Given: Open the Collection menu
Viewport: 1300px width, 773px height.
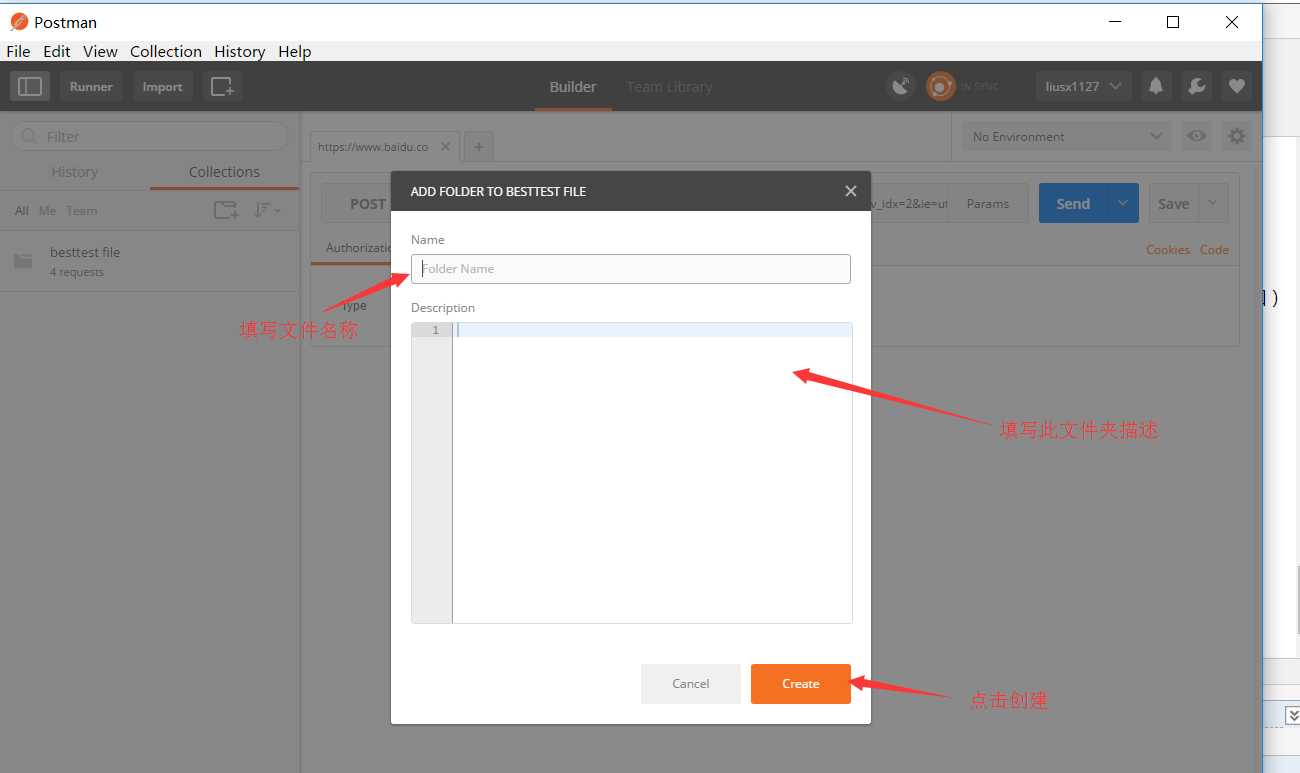Looking at the screenshot, I should pyautogui.click(x=166, y=51).
